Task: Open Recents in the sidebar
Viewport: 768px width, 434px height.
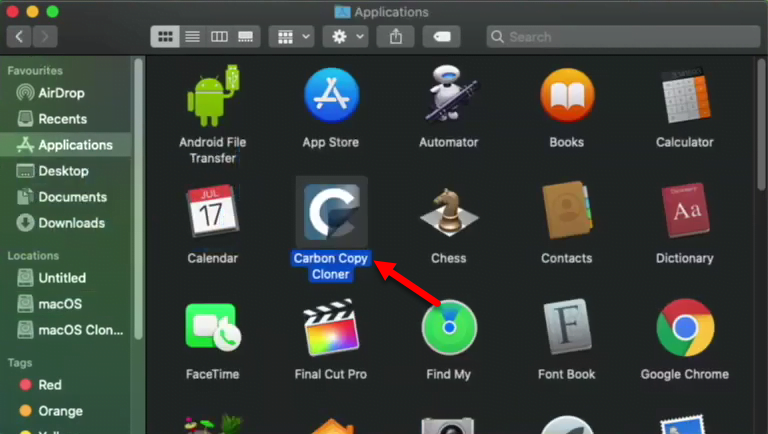Action: coord(66,119)
